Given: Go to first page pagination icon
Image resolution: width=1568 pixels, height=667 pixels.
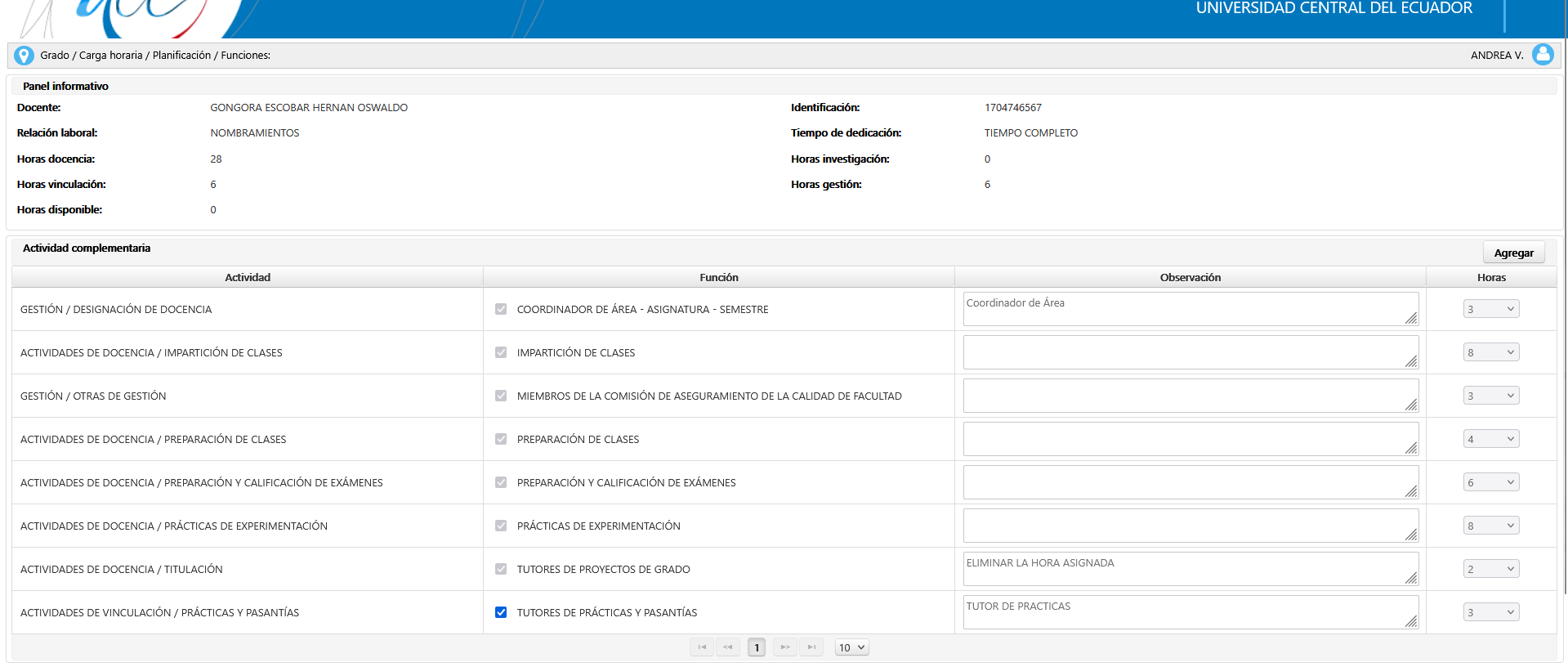Looking at the screenshot, I should point(702,647).
